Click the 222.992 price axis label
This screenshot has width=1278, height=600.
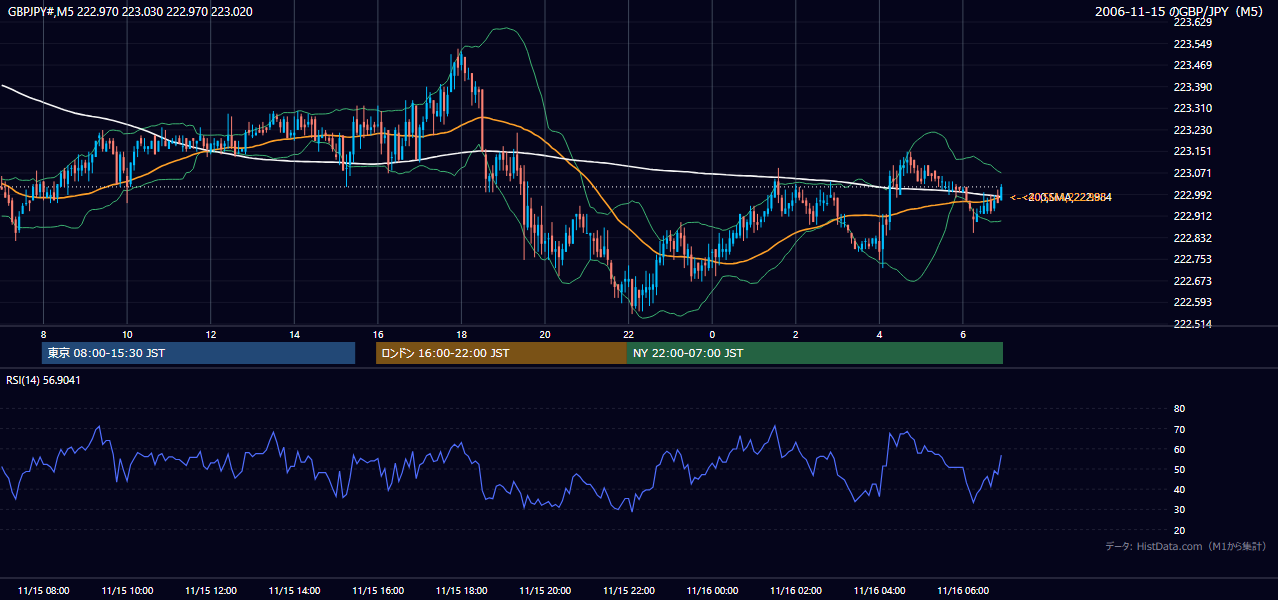(x=1192, y=194)
